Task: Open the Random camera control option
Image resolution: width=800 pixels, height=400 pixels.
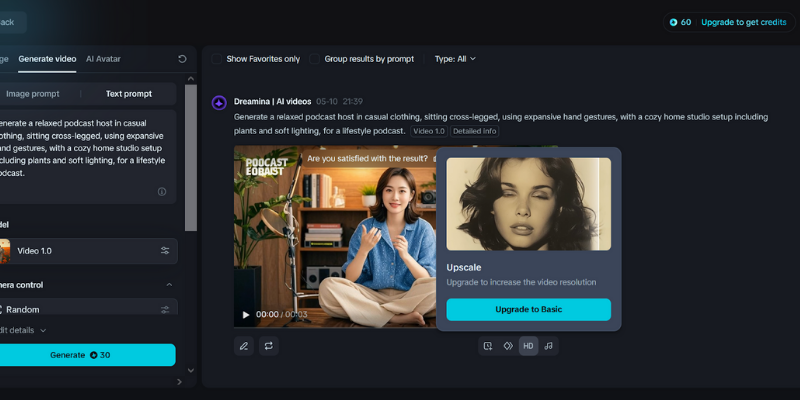Action: (88, 308)
